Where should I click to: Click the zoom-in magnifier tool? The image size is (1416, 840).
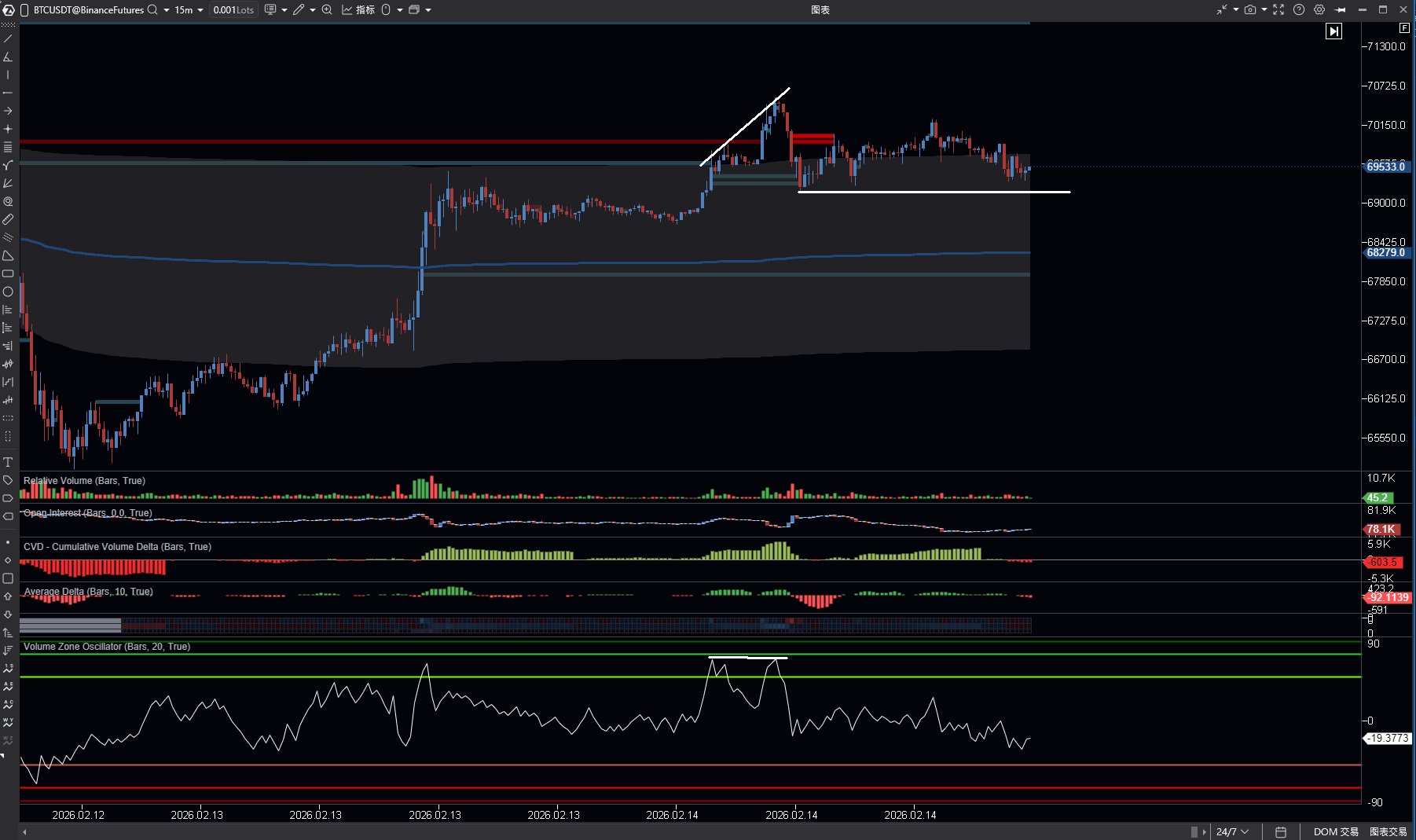coord(327,9)
